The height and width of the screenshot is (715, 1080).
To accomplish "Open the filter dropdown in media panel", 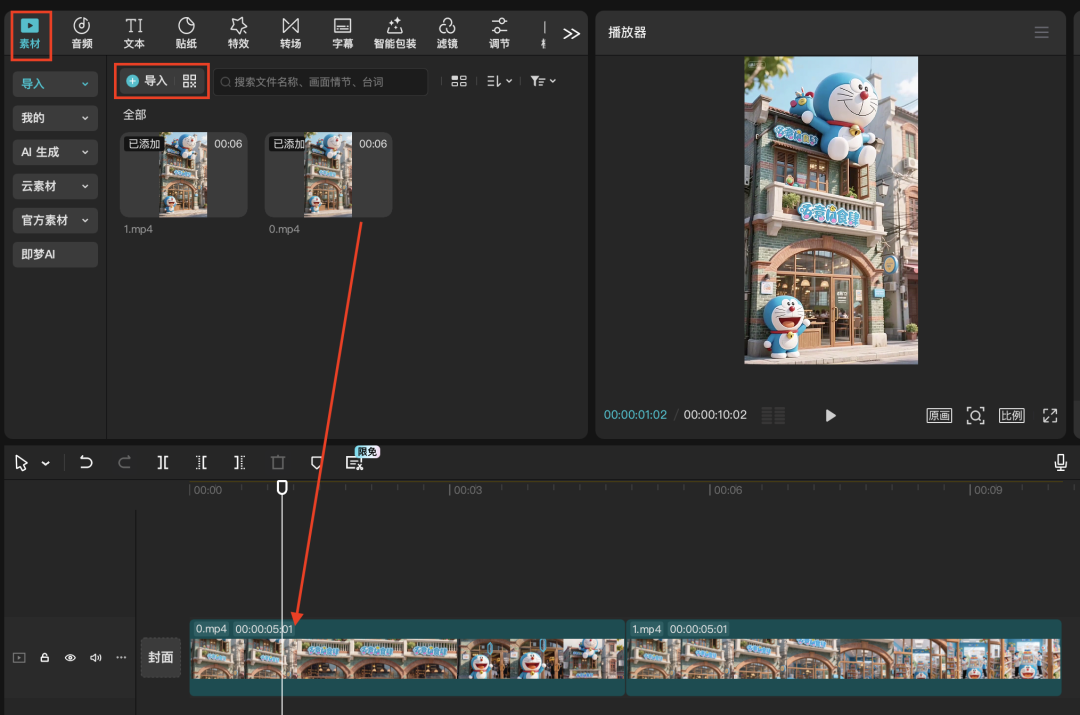I will (543, 81).
